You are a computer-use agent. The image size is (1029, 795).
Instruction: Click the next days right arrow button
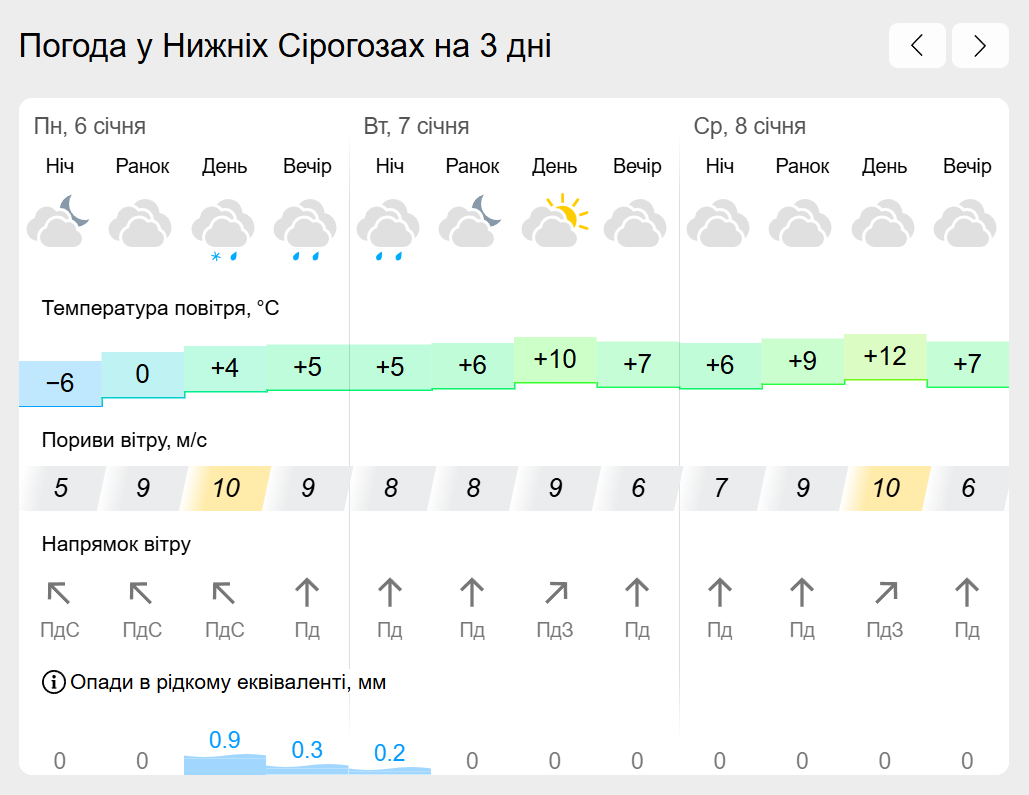[980, 45]
